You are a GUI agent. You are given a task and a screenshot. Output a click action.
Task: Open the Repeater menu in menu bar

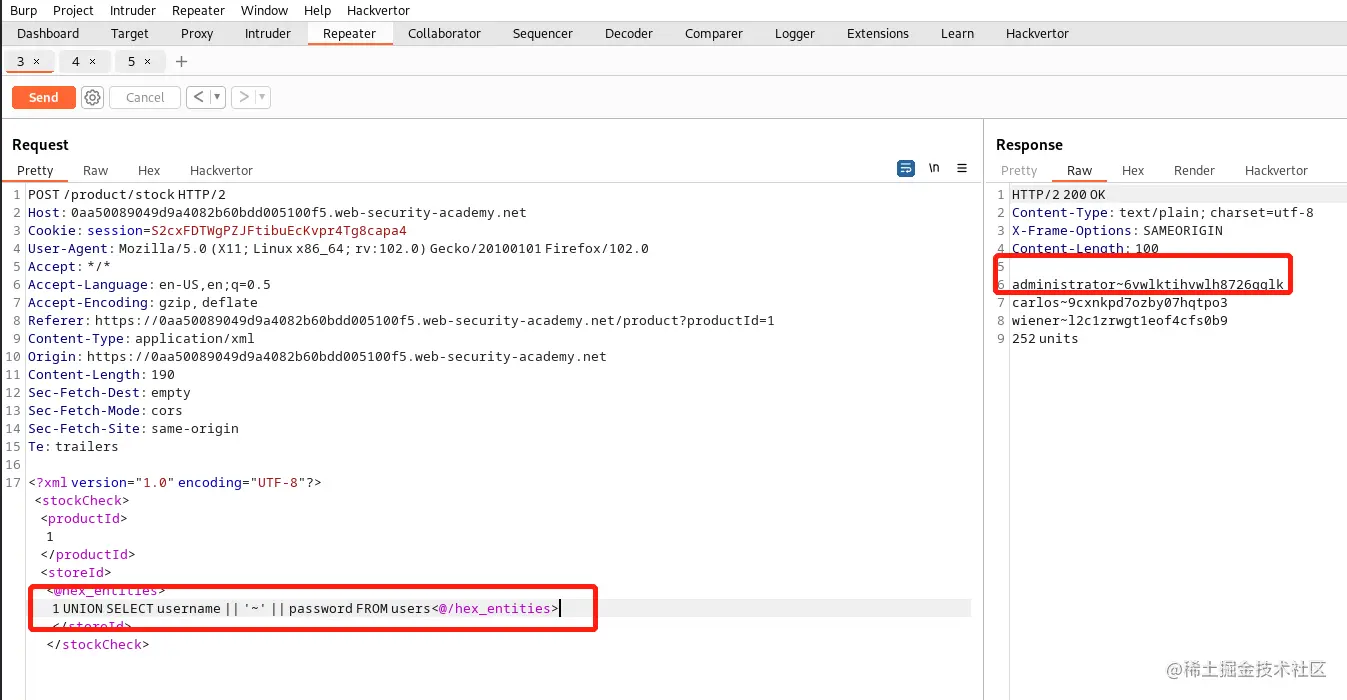pos(199,10)
